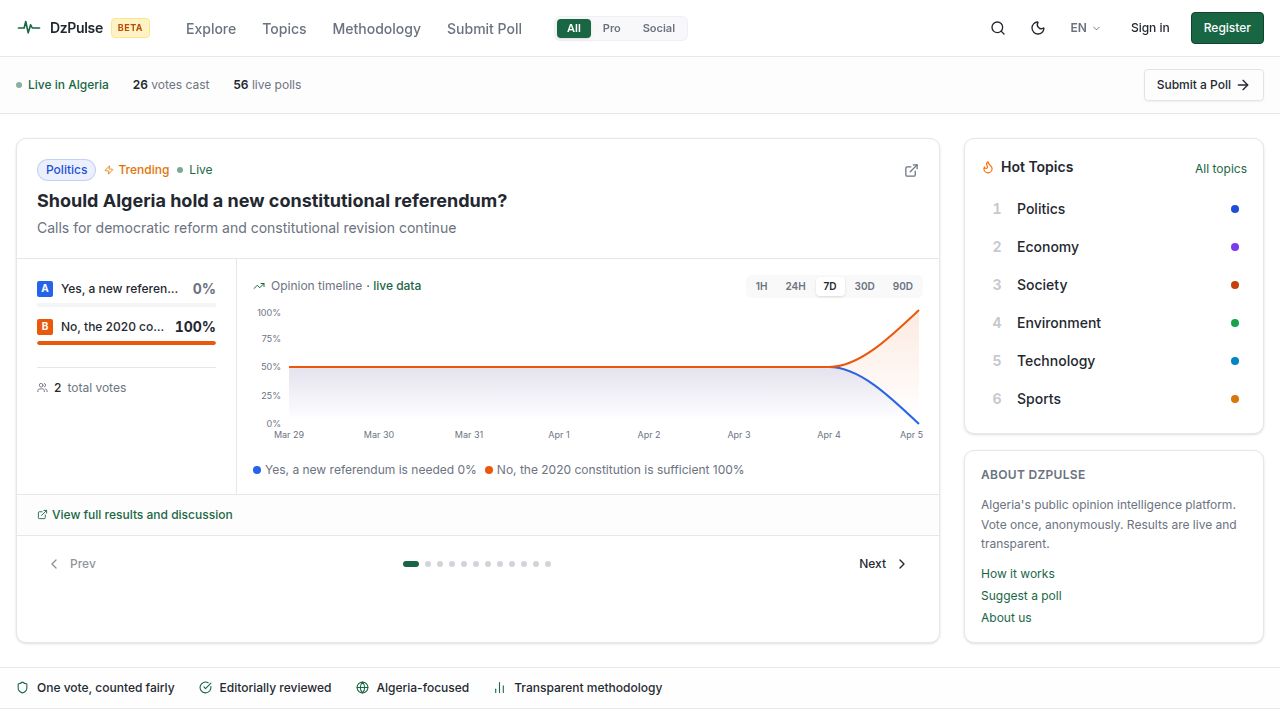Go to previous poll with Prev chevron
The width and height of the screenshot is (1280, 720).
point(55,564)
